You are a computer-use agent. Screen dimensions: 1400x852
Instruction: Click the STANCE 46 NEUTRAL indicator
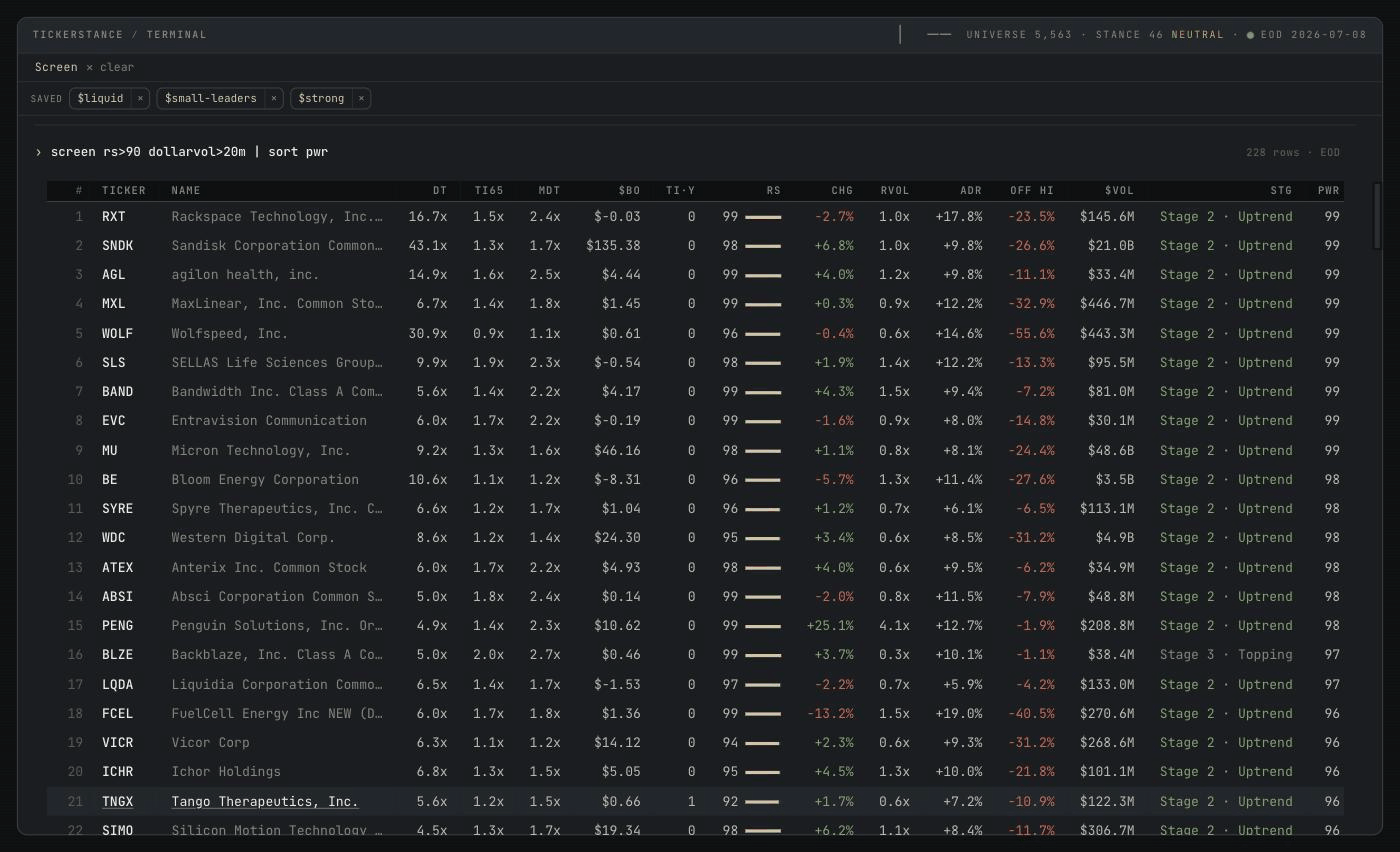tap(1159, 34)
